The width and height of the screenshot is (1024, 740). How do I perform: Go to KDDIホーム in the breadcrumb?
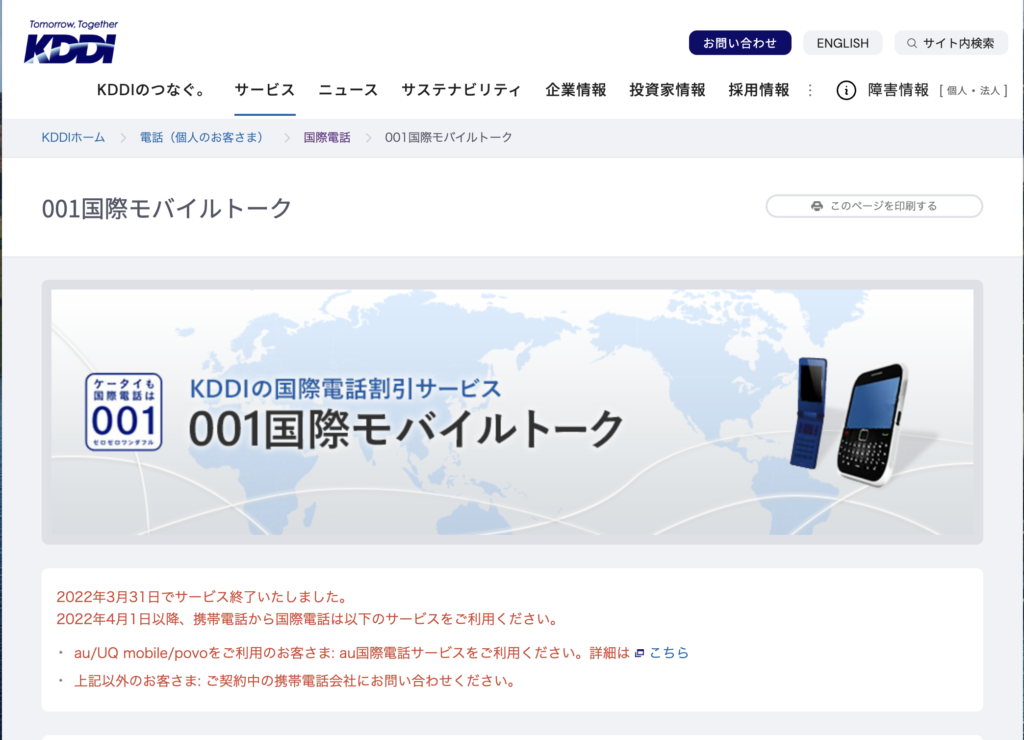(73, 137)
